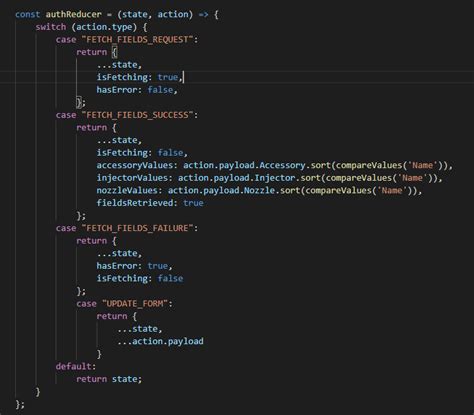
Task: Click ...state in the FETCH_FIELDS_REQUEST case
Action: click(119, 65)
